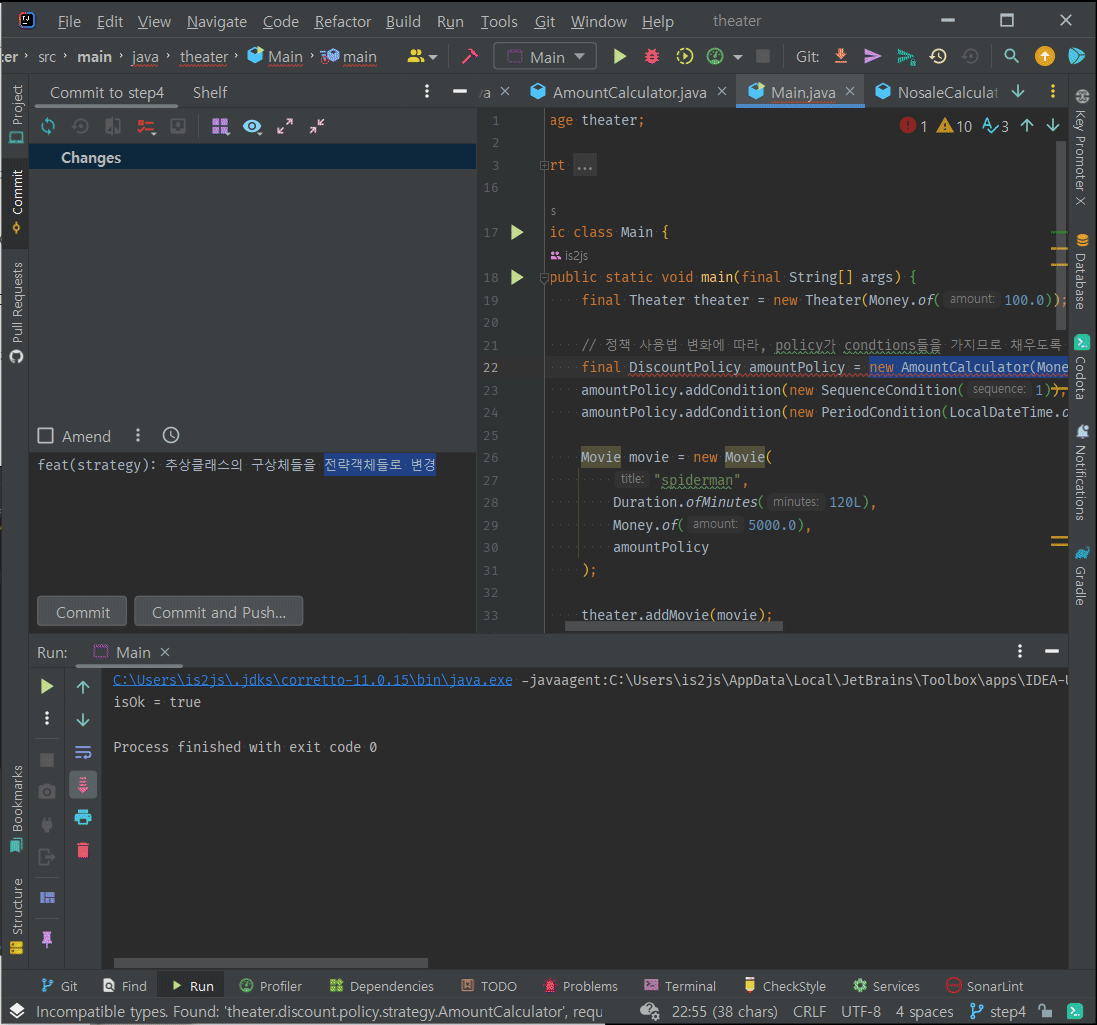The height and width of the screenshot is (1025, 1097).
Task: Clear run console with trash icon
Action: (x=83, y=850)
